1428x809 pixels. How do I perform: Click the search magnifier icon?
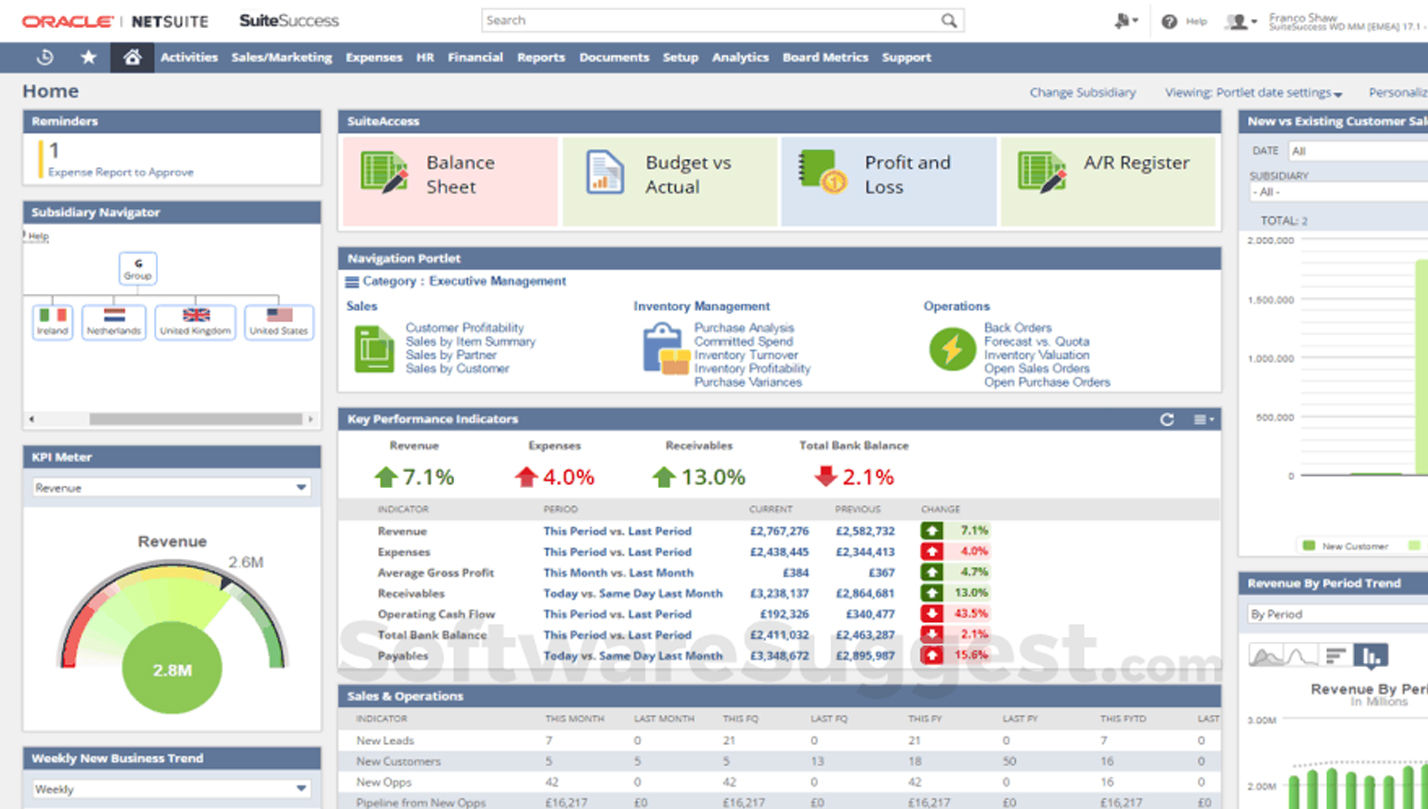pos(948,20)
